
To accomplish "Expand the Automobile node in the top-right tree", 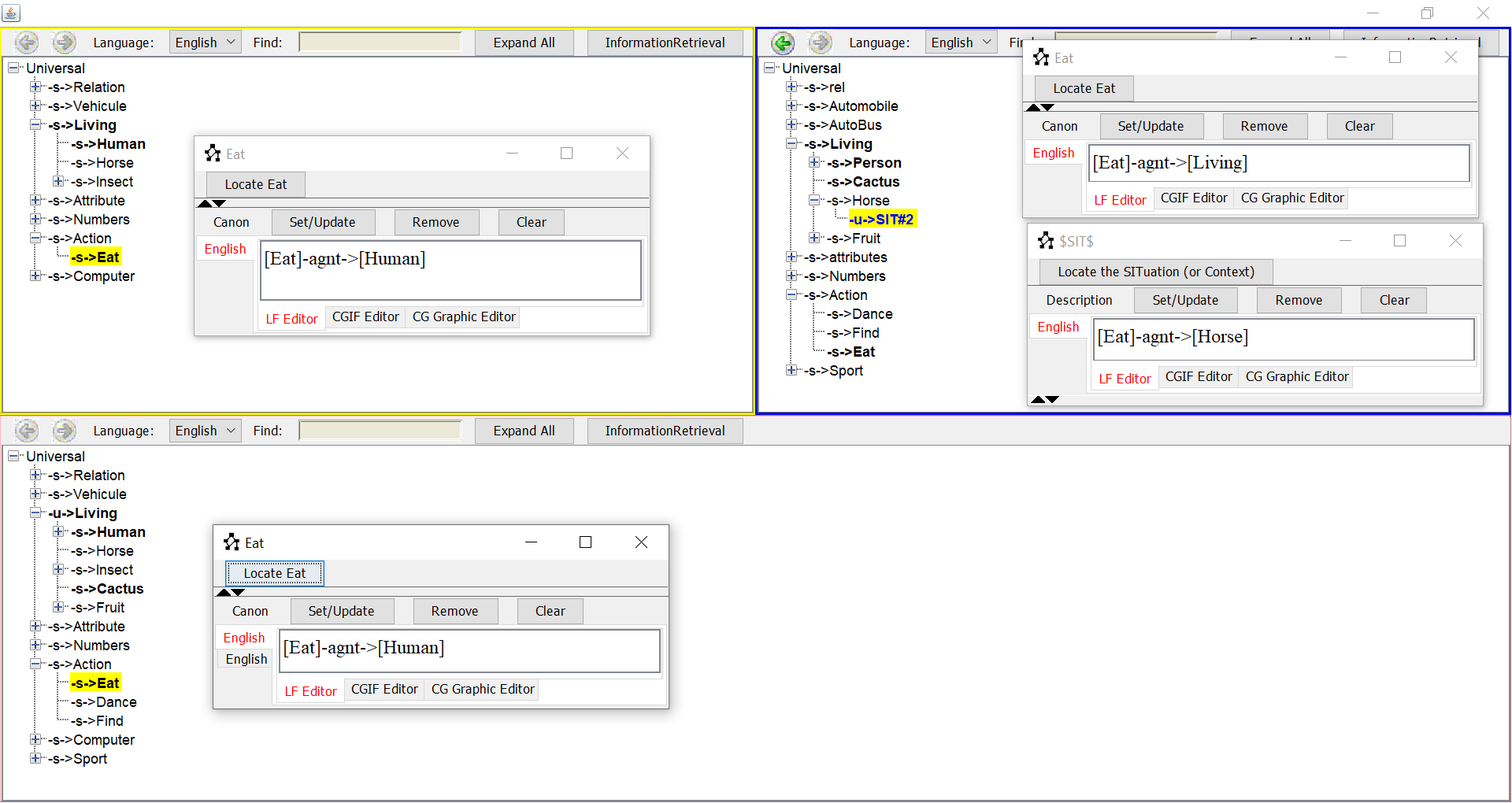I will [791, 105].
